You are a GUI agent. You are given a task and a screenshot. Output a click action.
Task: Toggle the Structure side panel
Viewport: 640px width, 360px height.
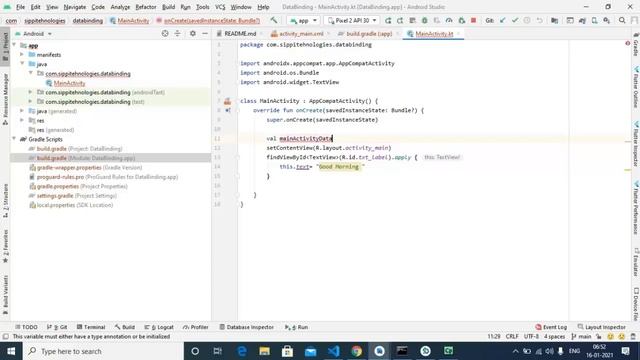[5, 201]
